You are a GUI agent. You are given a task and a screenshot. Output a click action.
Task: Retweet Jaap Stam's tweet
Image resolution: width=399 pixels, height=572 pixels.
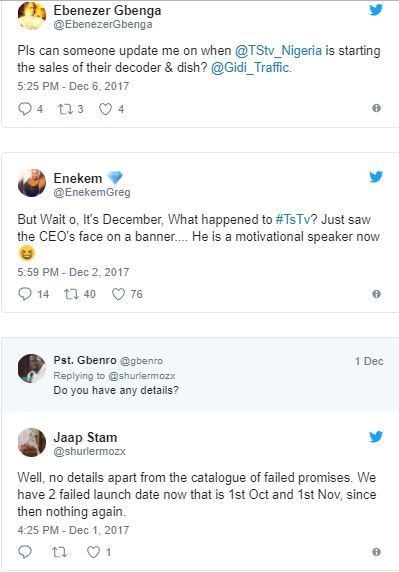(x=59, y=552)
